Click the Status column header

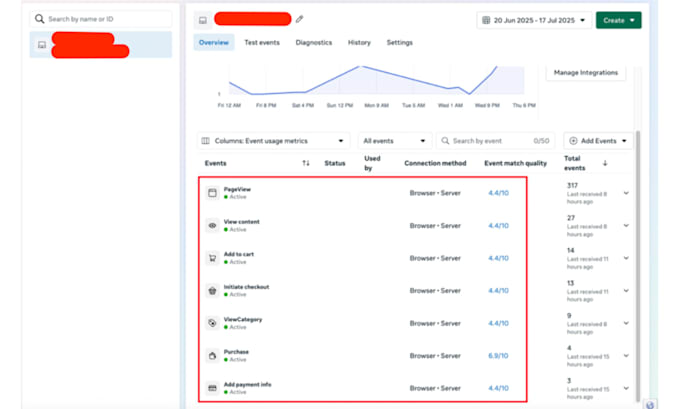point(335,163)
